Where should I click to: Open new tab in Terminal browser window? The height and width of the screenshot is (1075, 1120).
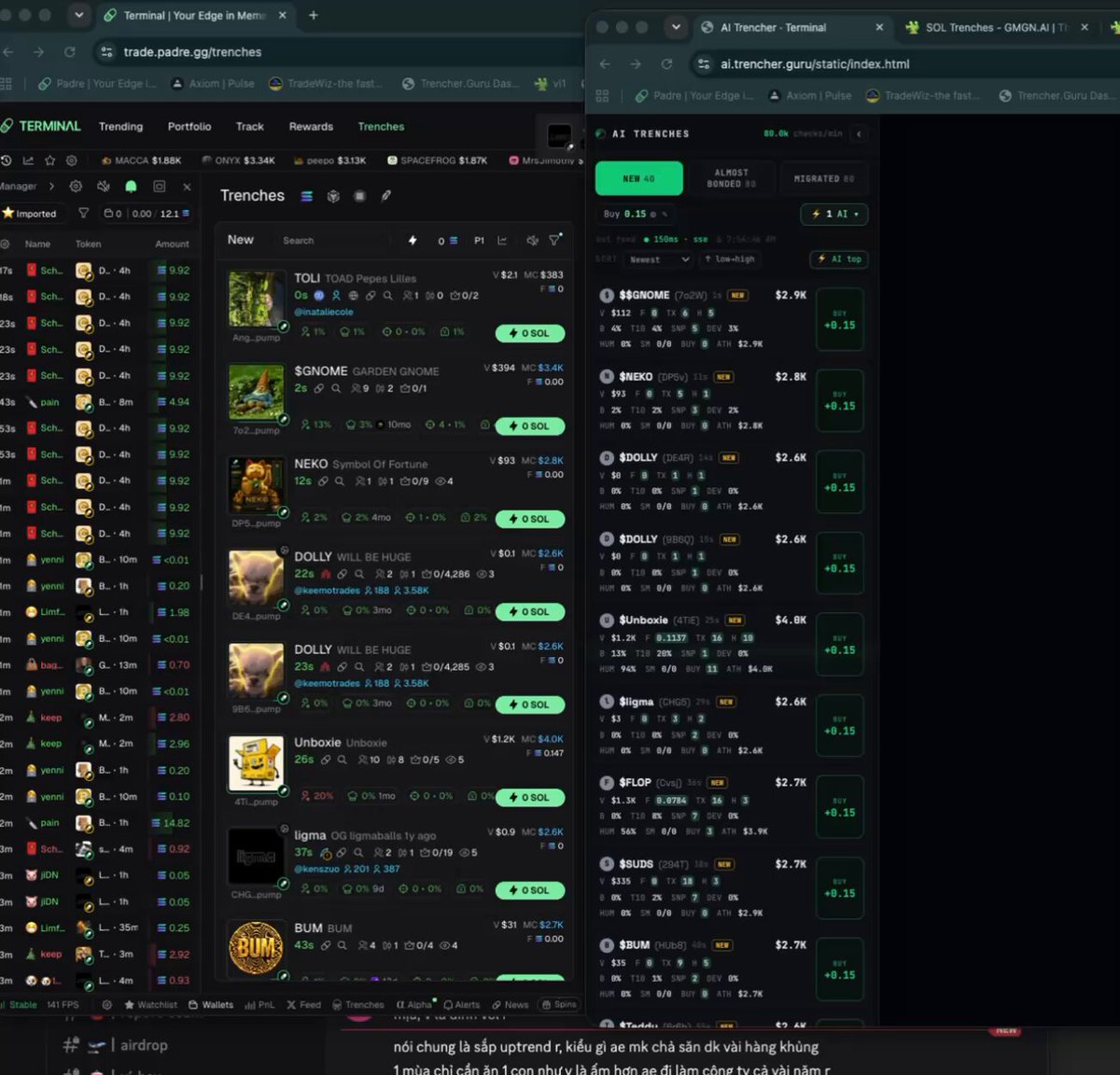coord(314,15)
